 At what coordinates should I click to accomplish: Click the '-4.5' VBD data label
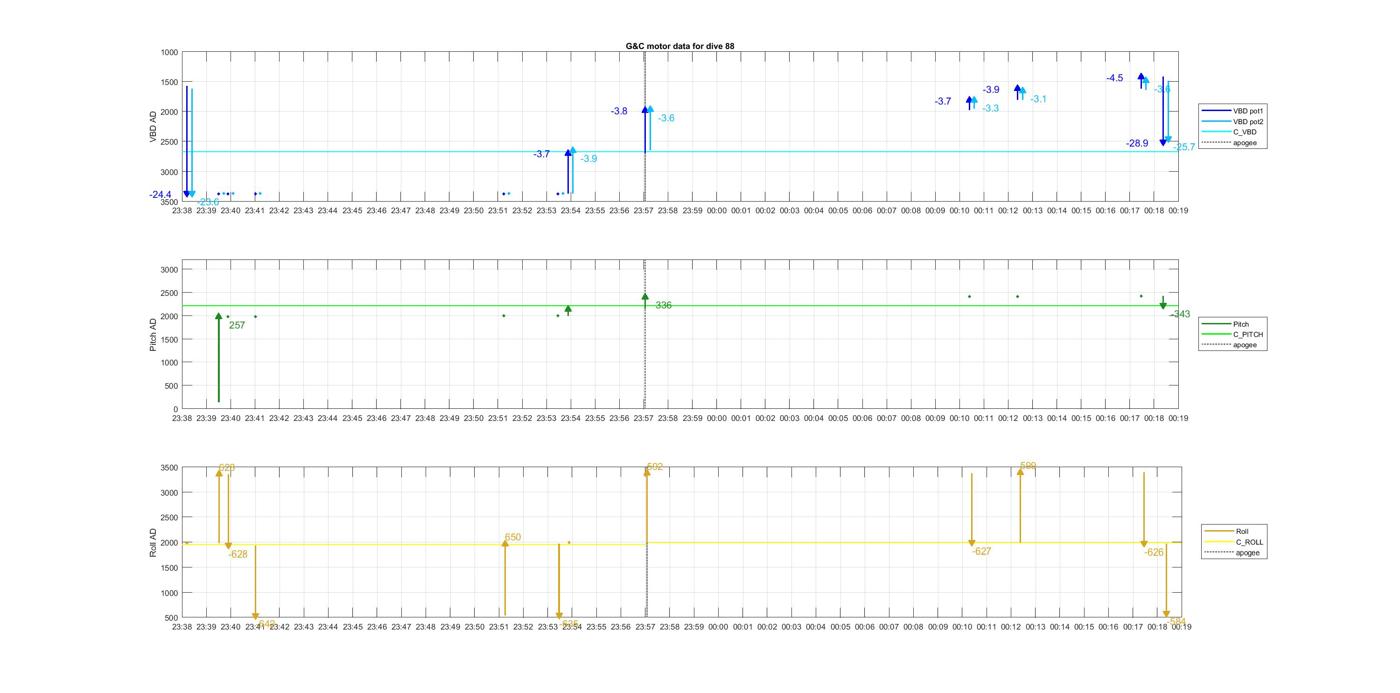pyautogui.click(x=1115, y=78)
